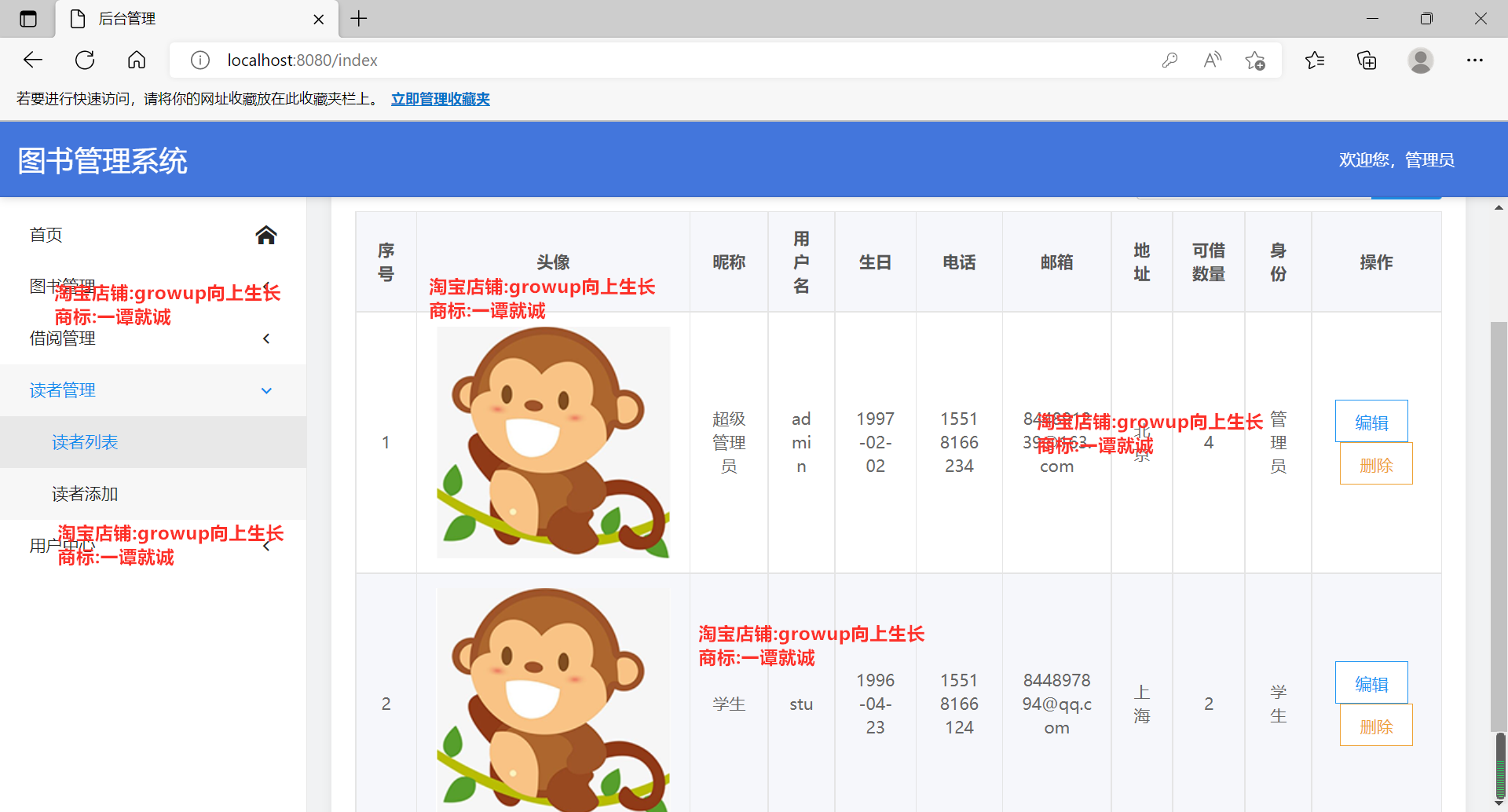The height and width of the screenshot is (812, 1508).
Task: Delete the admin reader with 删除
Action: (1376, 464)
